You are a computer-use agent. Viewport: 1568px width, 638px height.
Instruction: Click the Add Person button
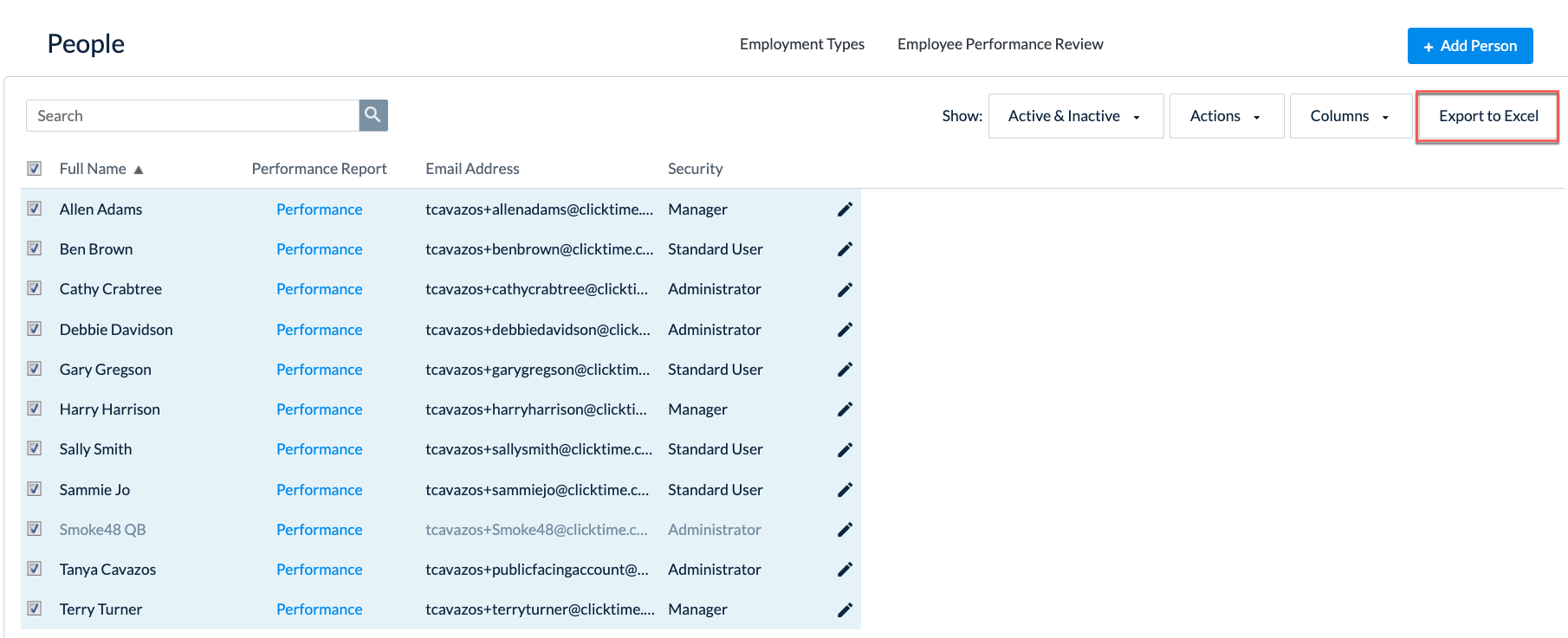(1470, 46)
